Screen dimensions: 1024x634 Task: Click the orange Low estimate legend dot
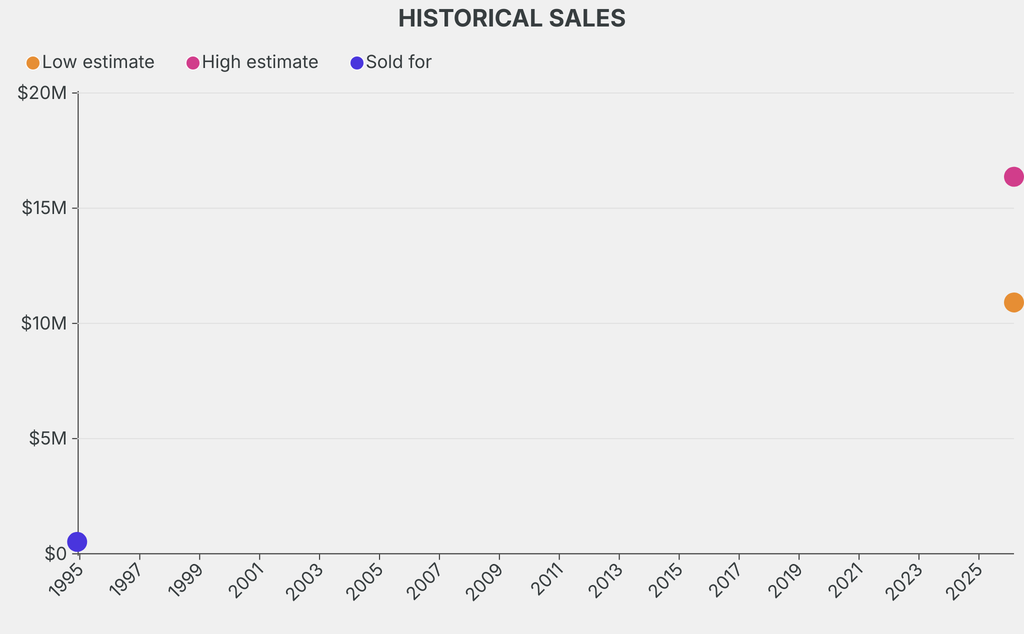click(33, 63)
